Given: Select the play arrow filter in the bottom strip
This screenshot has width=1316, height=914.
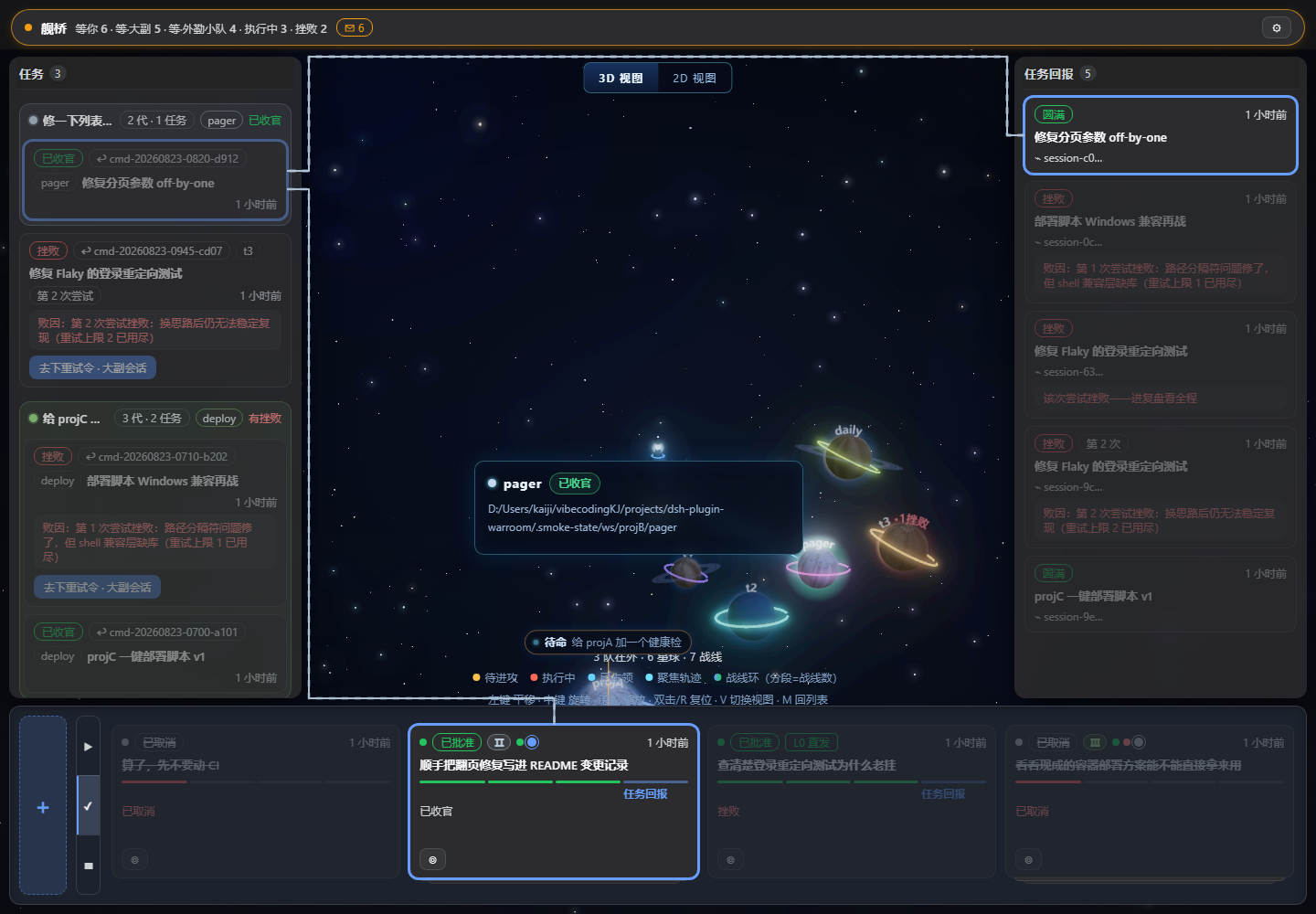Looking at the screenshot, I should click(x=88, y=746).
